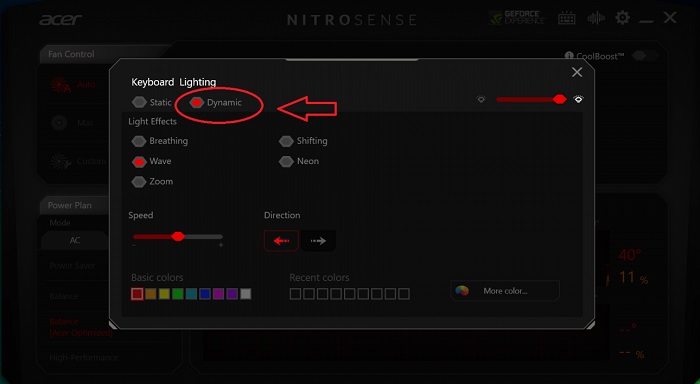Pick the orange basic color swatch
Screen dimensions: 700x384
pos(151,294)
